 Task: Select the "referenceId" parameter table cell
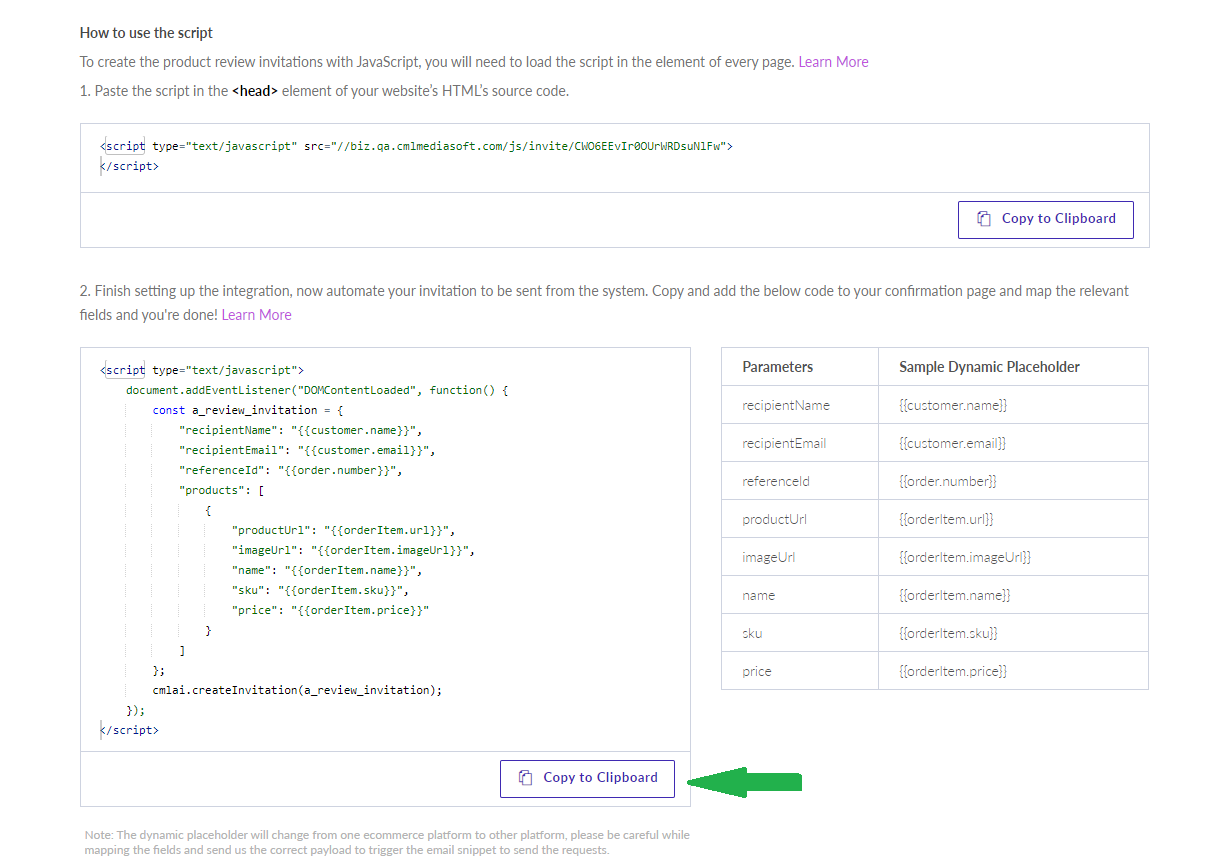pyautogui.click(x=800, y=481)
